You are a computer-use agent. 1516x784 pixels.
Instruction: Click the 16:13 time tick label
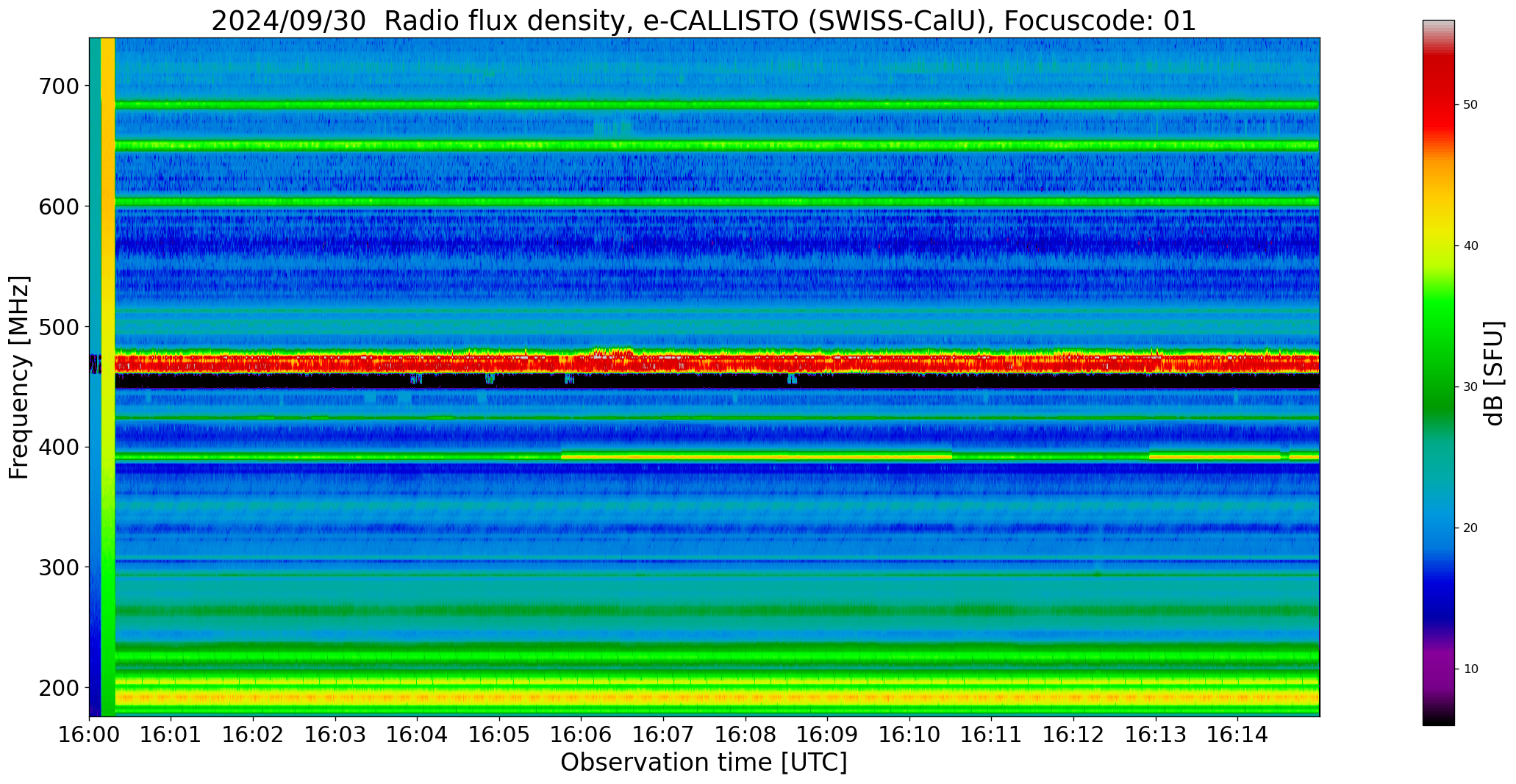coord(1156,734)
